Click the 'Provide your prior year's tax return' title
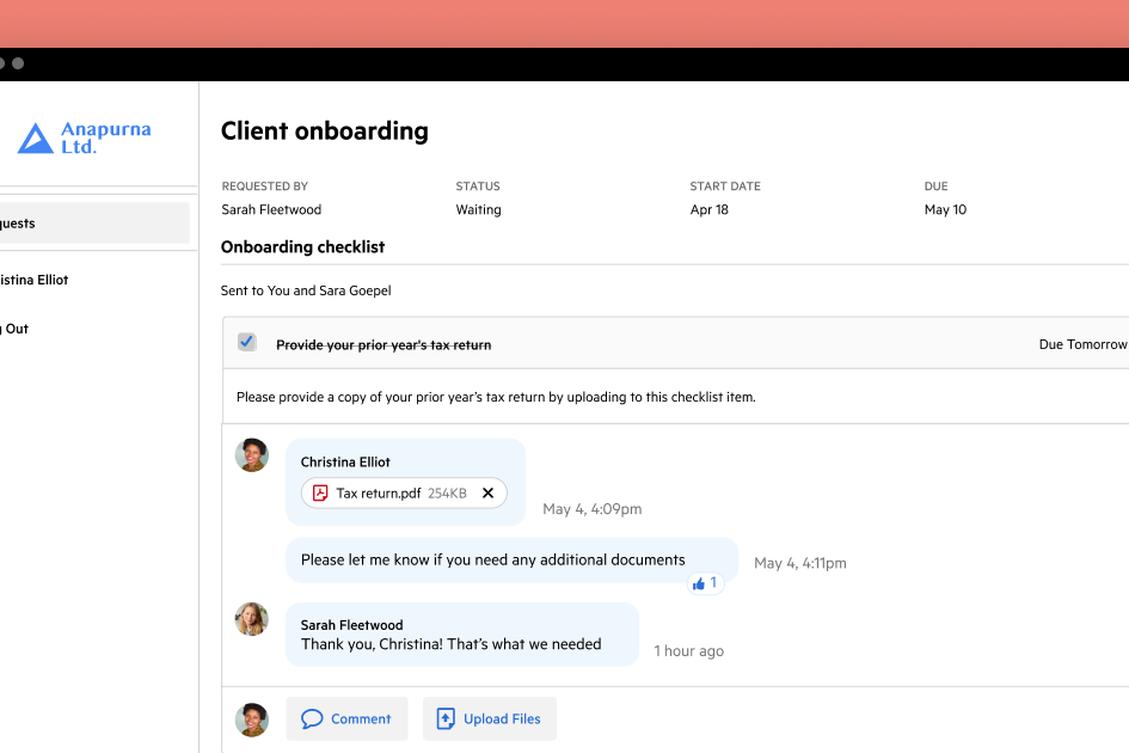Image resolution: width=1129 pixels, height=753 pixels. click(384, 345)
